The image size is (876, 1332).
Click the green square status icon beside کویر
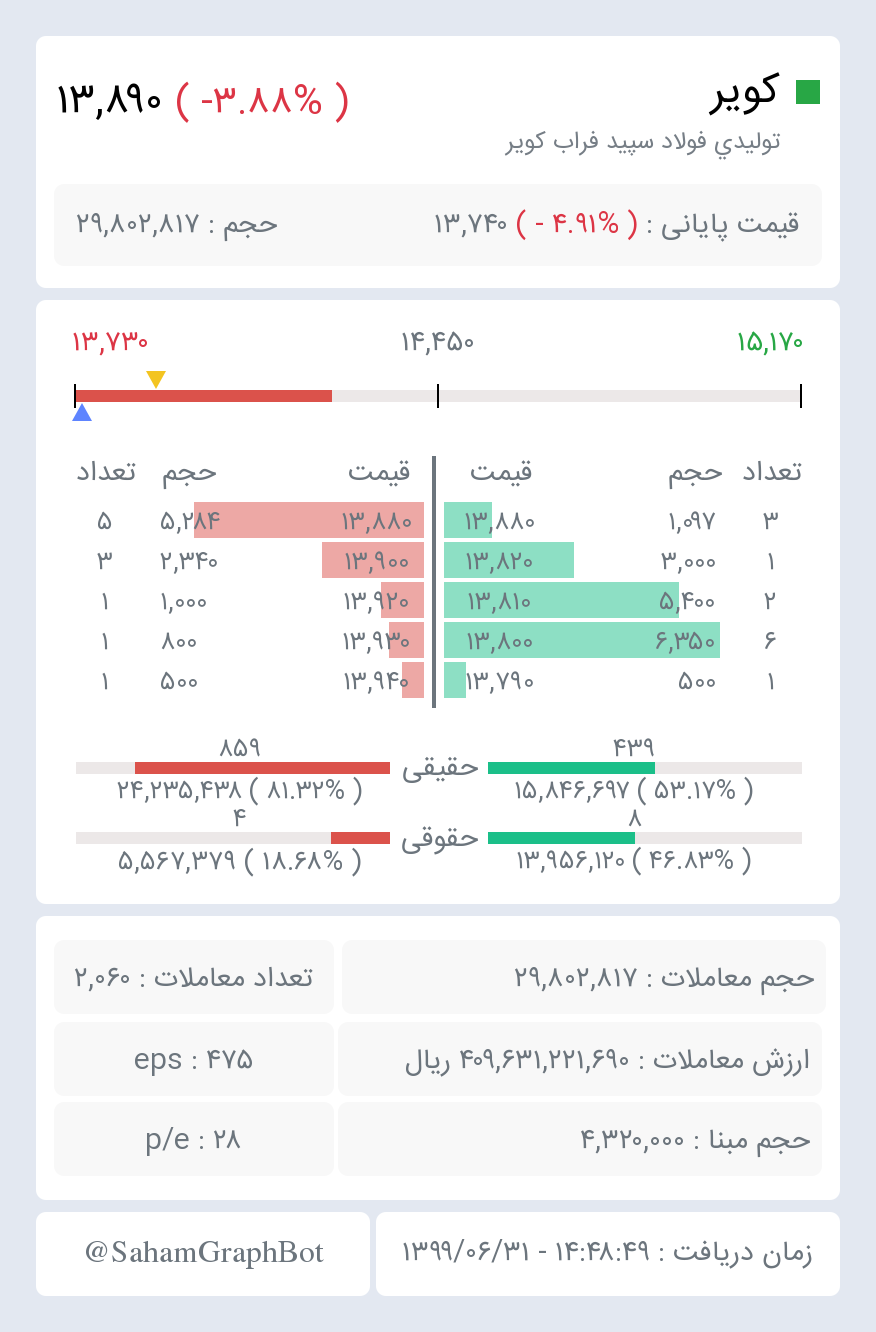click(807, 92)
